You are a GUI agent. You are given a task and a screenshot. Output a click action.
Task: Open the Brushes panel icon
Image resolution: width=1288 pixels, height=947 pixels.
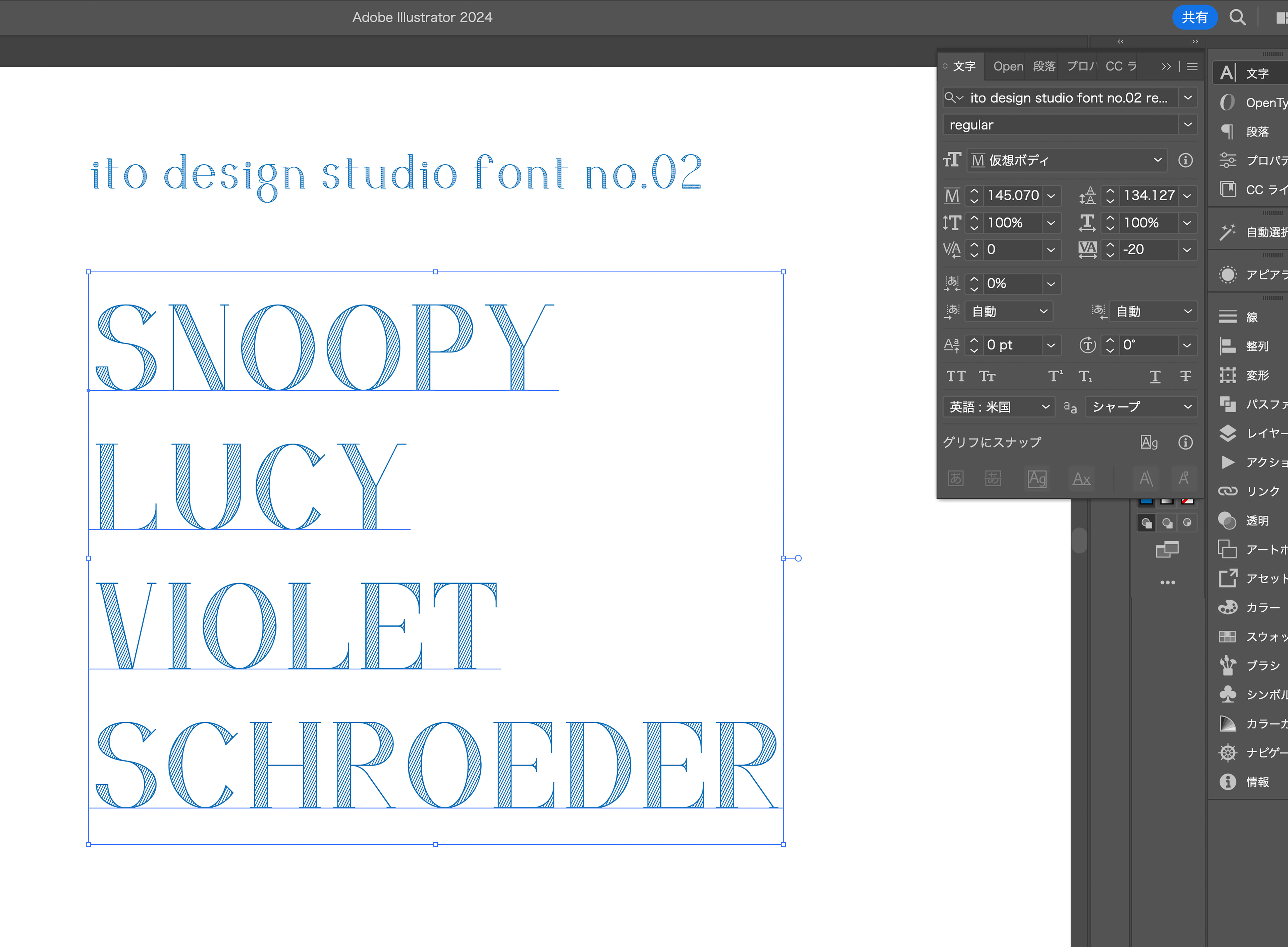coord(1227,665)
